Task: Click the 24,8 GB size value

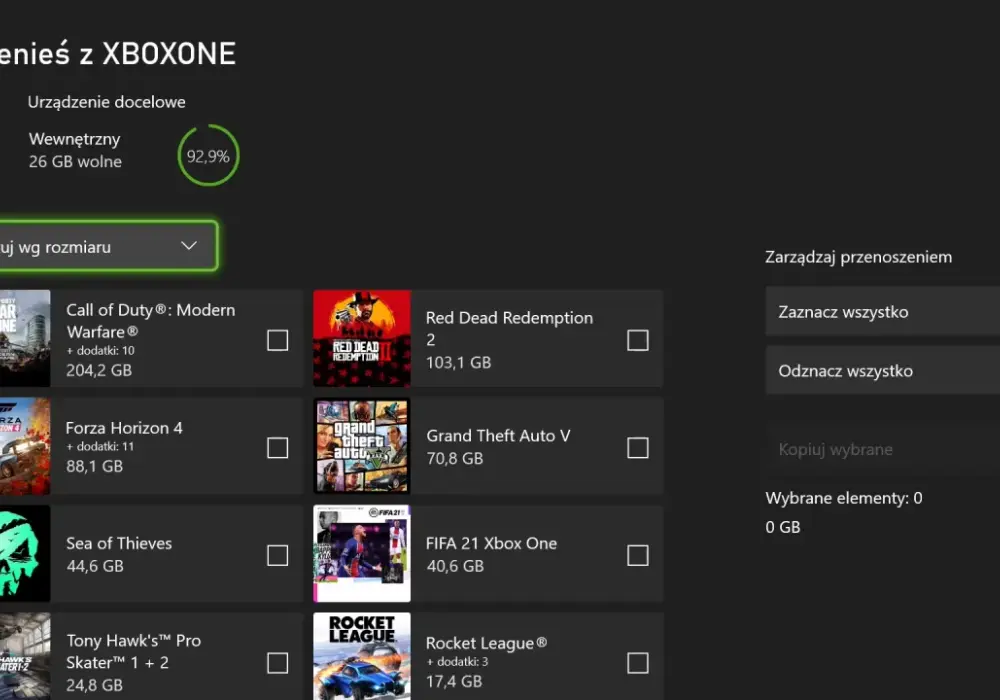Action: (94, 685)
